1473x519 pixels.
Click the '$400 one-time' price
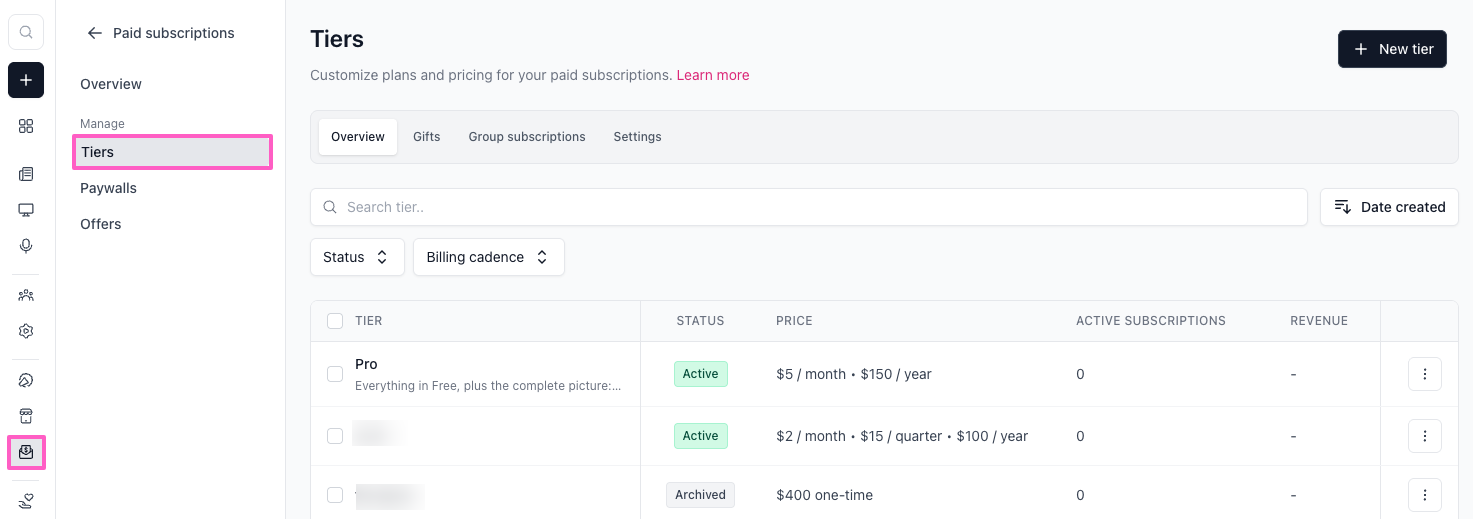(824, 495)
